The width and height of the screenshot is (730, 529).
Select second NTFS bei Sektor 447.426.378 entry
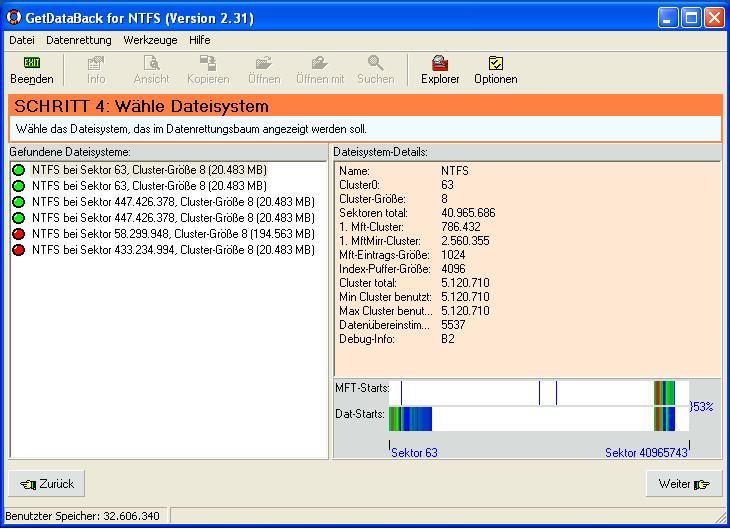(173, 217)
